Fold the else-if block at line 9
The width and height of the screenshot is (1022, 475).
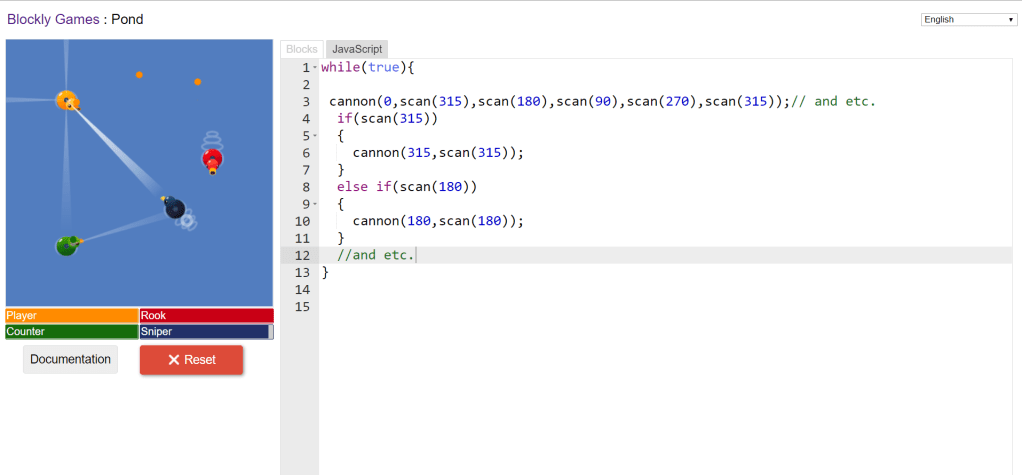point(315,204)
